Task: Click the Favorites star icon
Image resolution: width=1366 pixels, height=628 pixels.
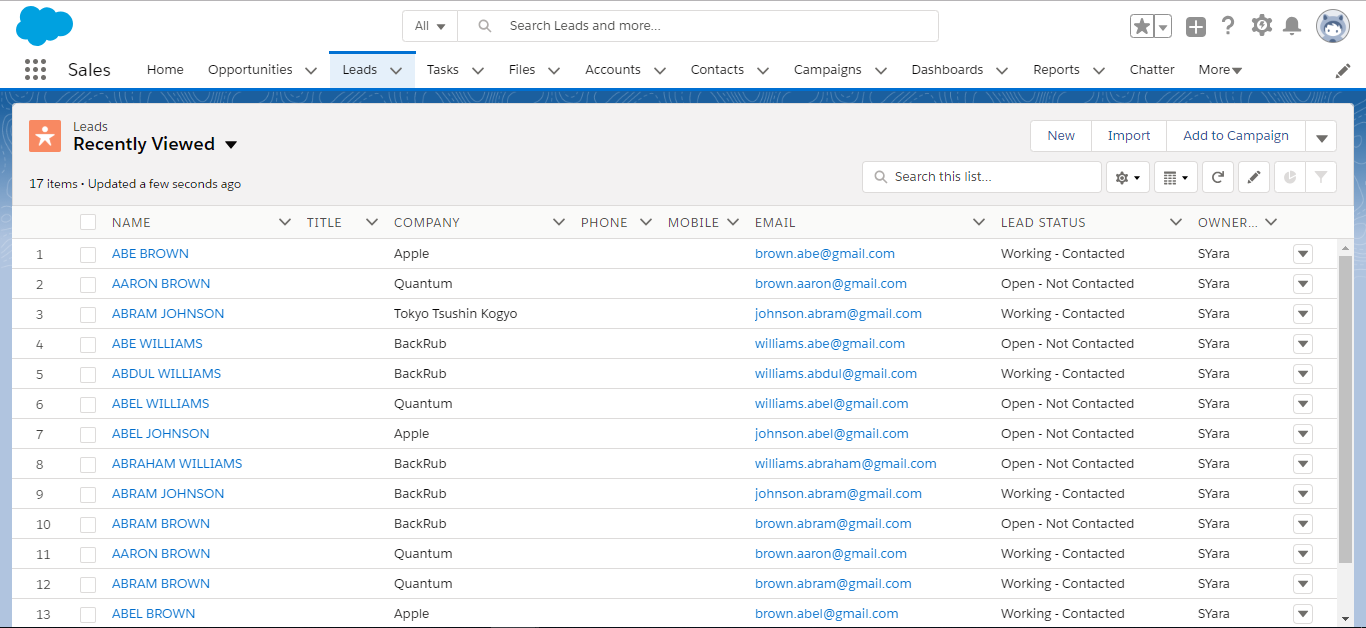Action: [1141, 27]
